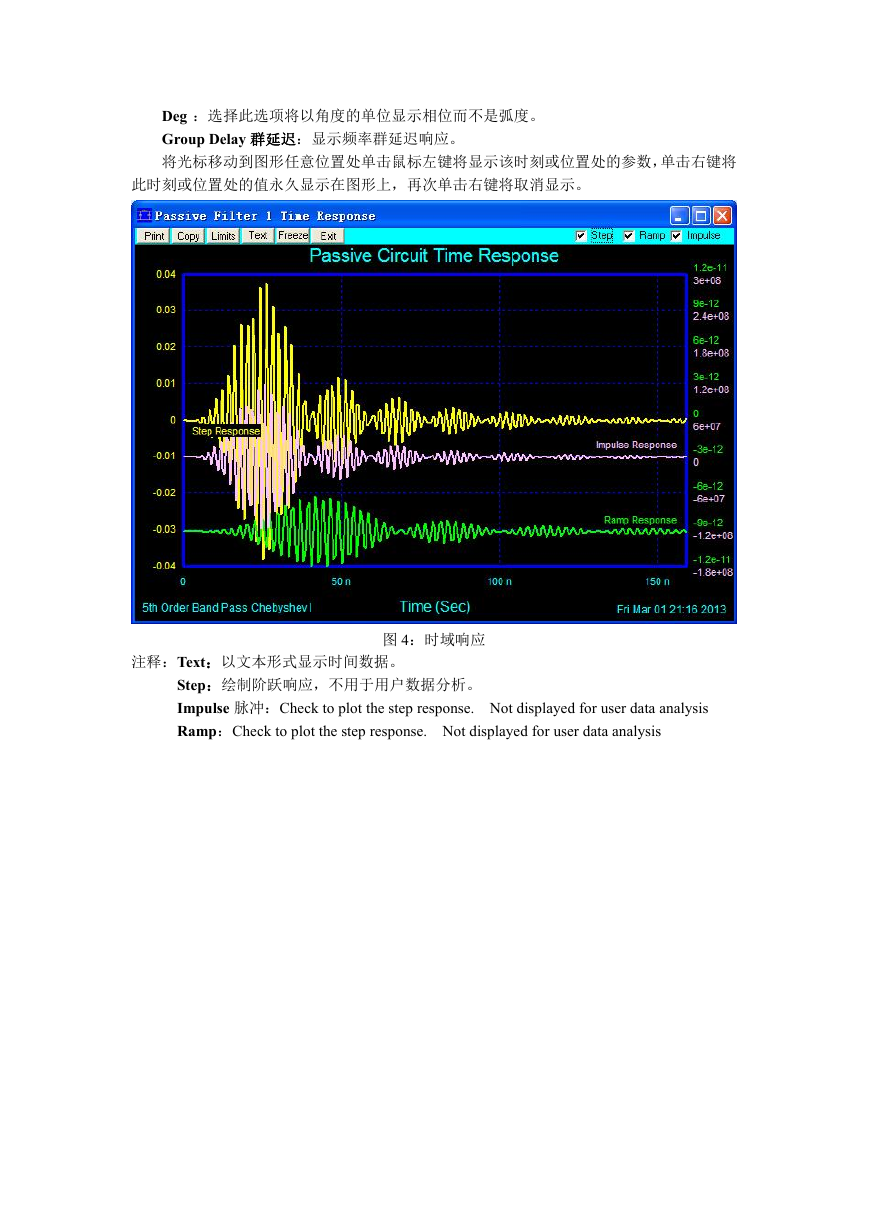Viewport: 869px width, 1228px height.
Task: Click the Passive Filter 1 Time Response title bar
Action: click(434, 215)
